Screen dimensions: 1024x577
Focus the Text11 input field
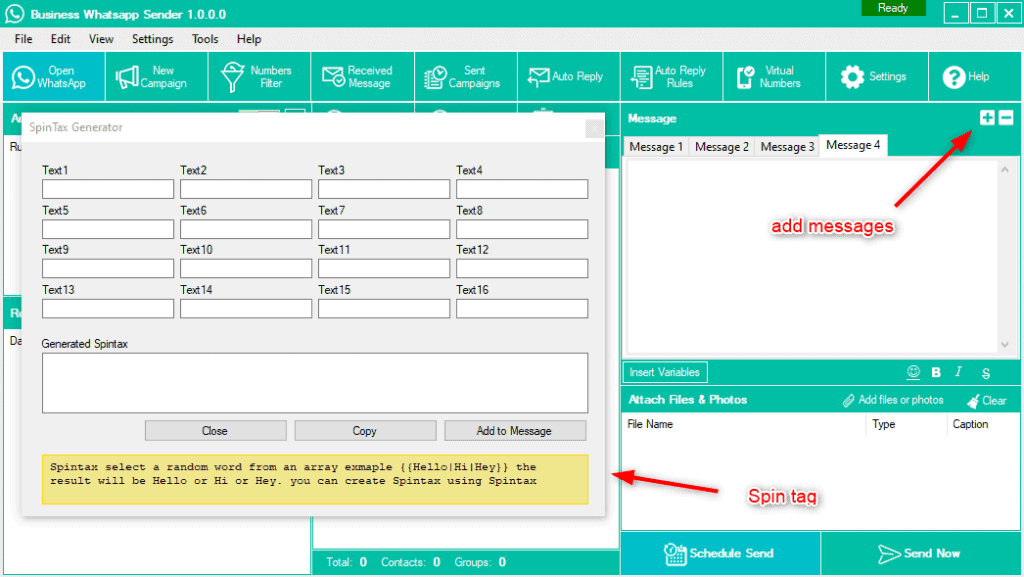[x=384, y=268]
